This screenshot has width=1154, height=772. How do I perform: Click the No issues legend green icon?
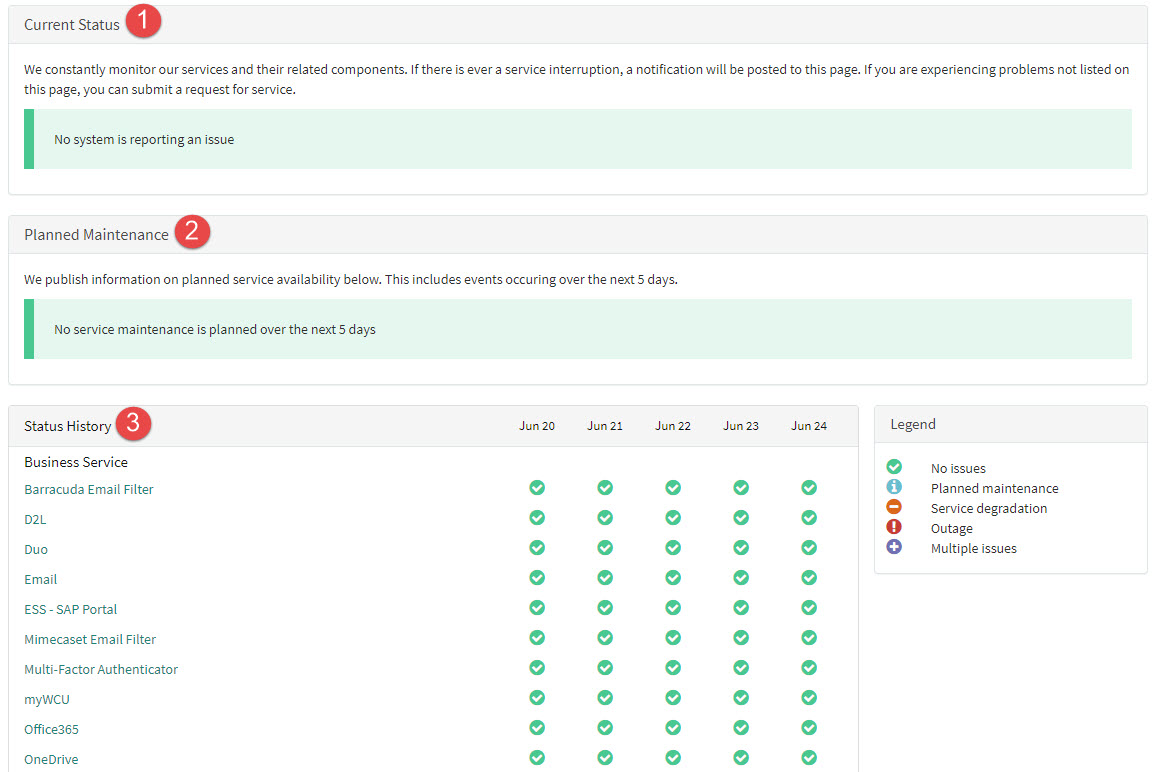(x=894, y=467)
